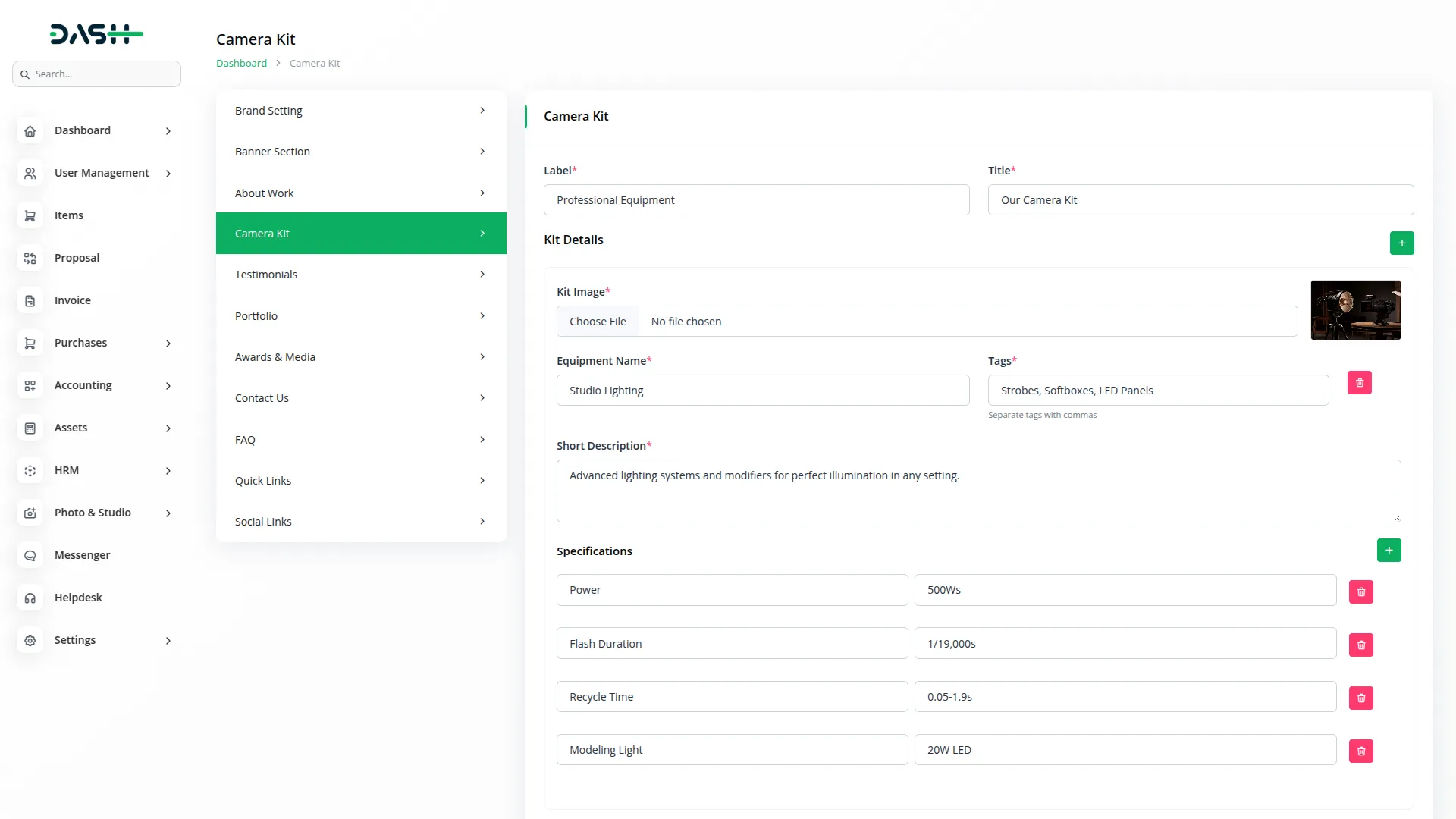Expand the Photo & Studio sidebar menu
Image resolution: width=1456 pixels, height=819 pixels.
point(168,513)
